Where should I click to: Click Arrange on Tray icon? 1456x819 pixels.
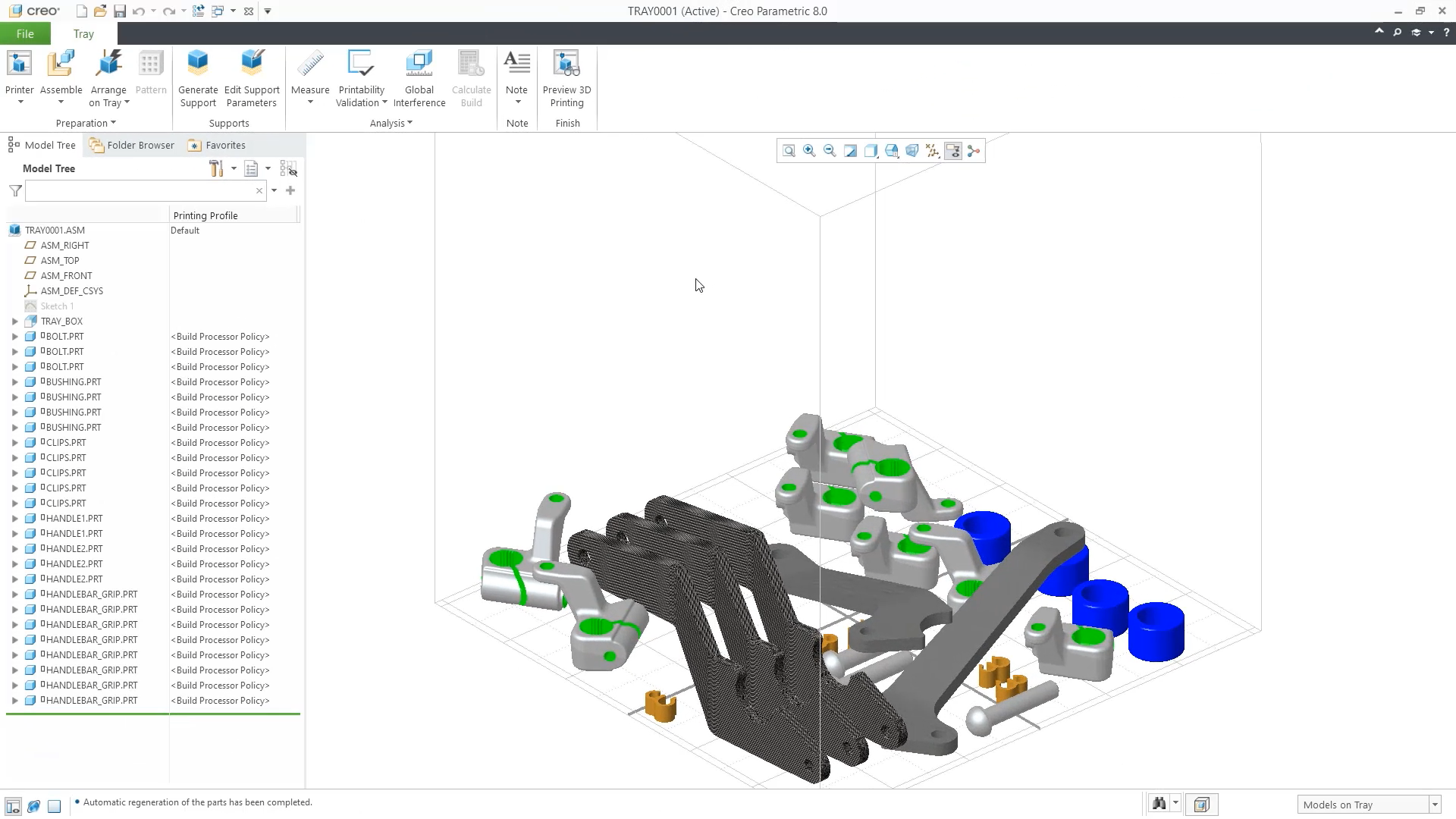(x=108, y=64)
